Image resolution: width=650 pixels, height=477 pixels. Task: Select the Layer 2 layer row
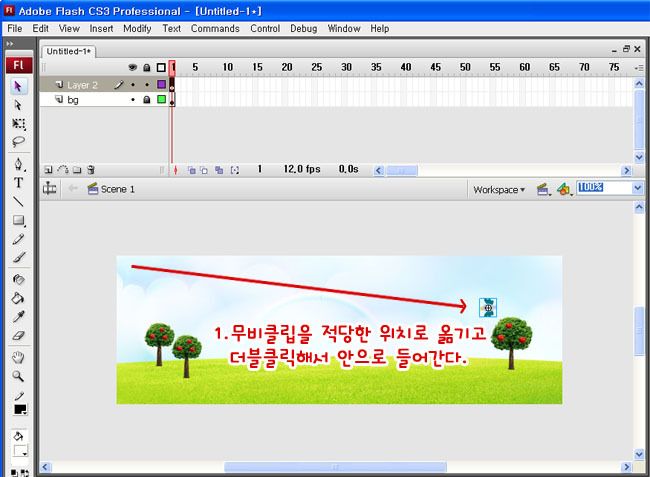[x=104, y=85]
